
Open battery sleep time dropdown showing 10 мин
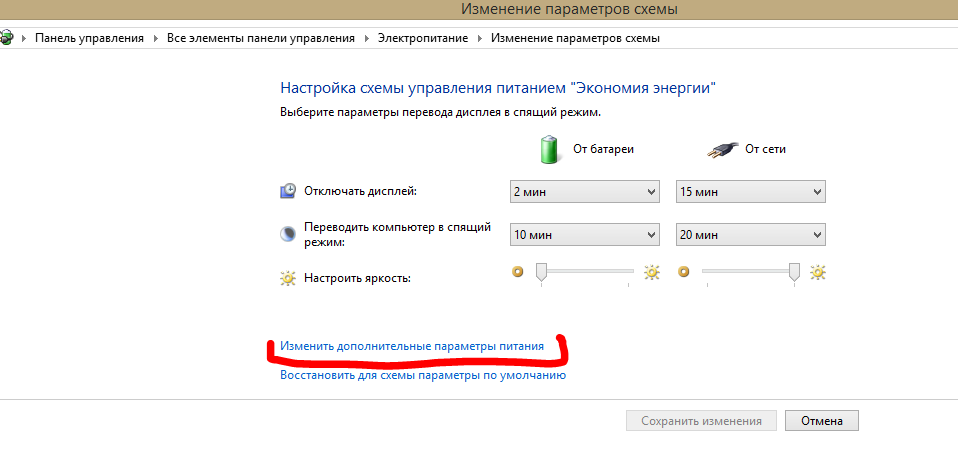point(585,235)
